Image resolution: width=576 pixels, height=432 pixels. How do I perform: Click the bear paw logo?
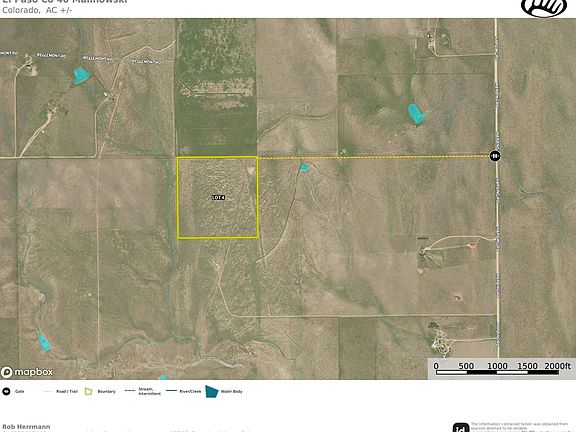click(544, 8)
